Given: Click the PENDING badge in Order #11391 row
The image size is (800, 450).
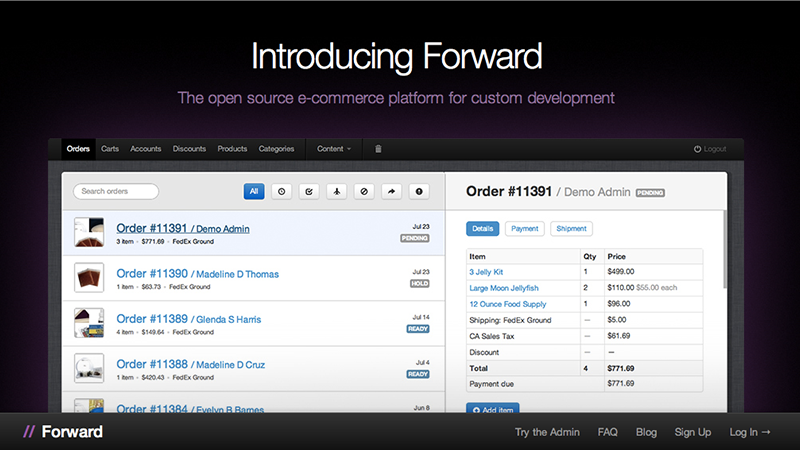Looking at the screenshot, I should (x=415, y=238).
